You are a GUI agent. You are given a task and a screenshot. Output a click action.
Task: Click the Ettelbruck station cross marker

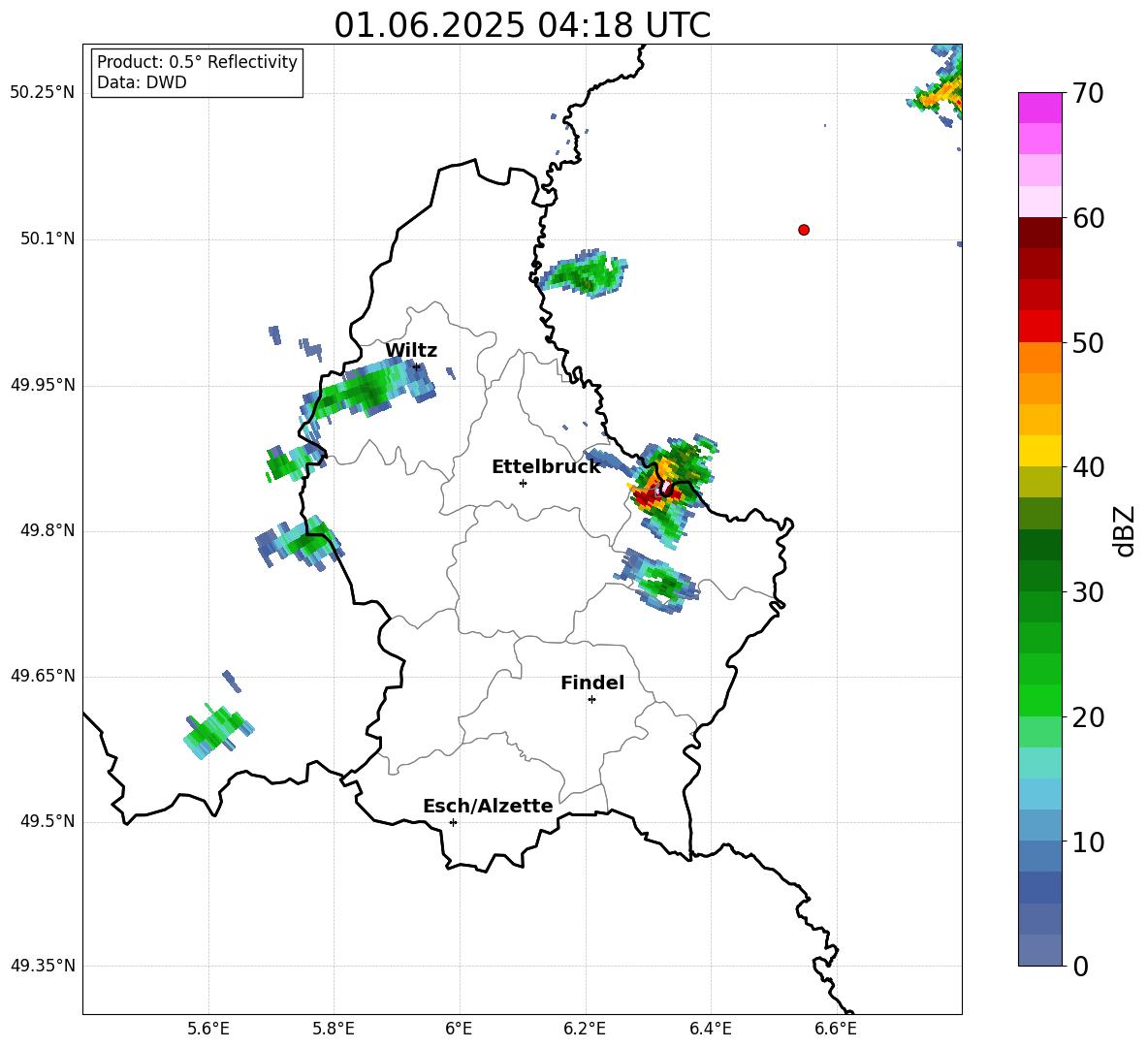(x=523, y=483)
